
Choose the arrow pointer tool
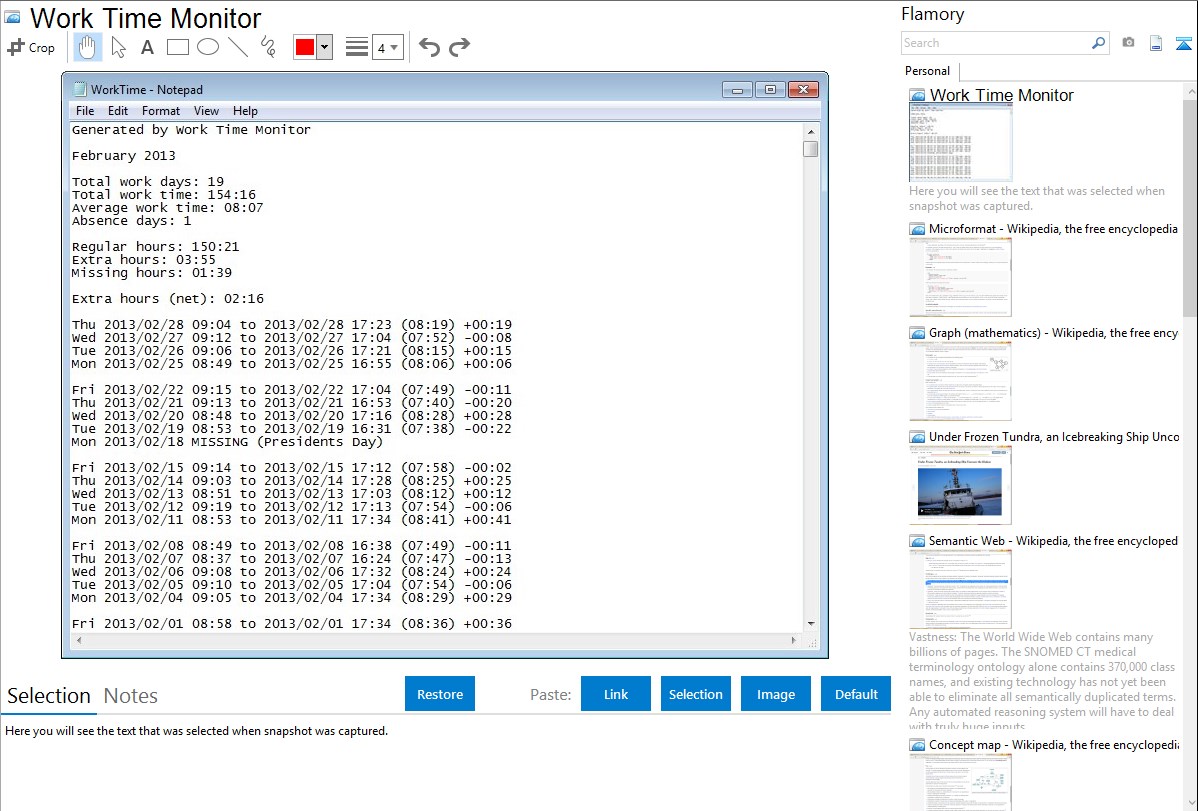point(118,47)
